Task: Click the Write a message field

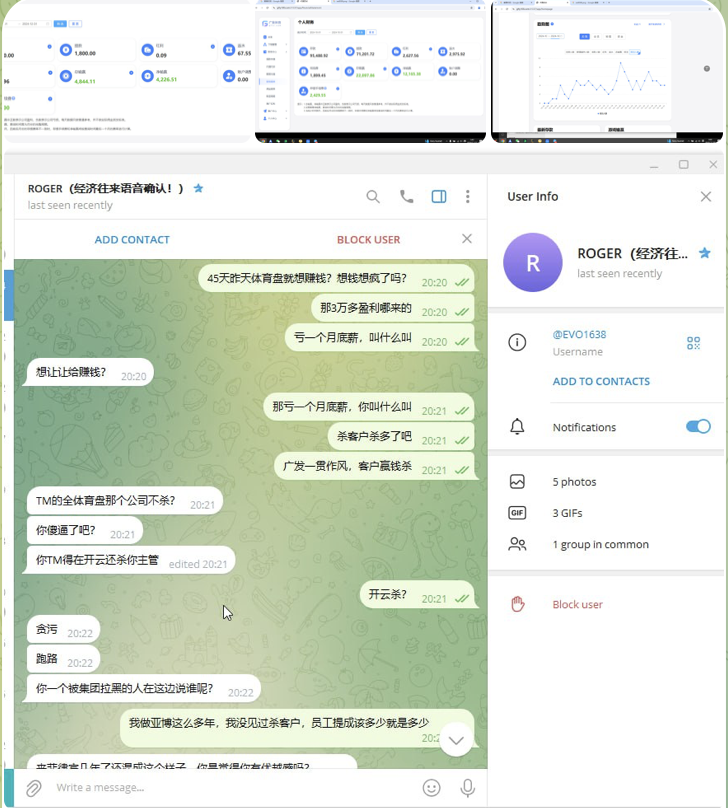Action: click(232, 787)
